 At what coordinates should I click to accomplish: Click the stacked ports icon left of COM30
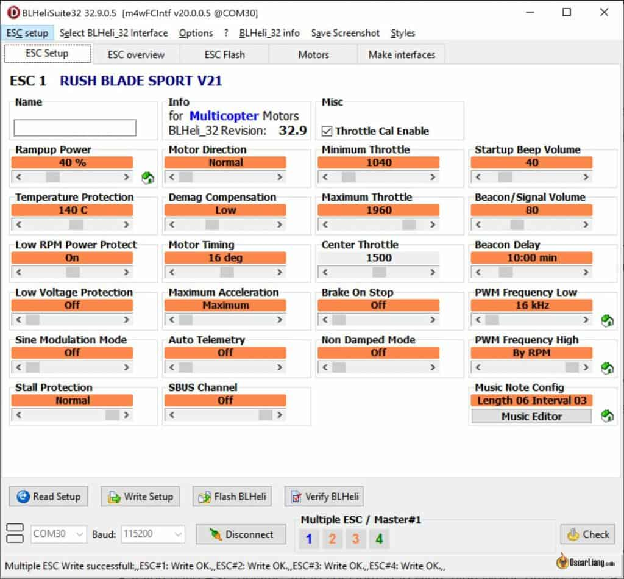pos(15,533)
